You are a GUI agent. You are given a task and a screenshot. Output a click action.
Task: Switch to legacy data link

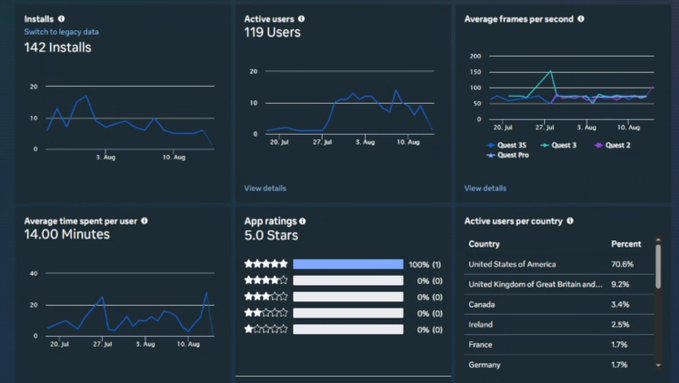tap(61, 32)
